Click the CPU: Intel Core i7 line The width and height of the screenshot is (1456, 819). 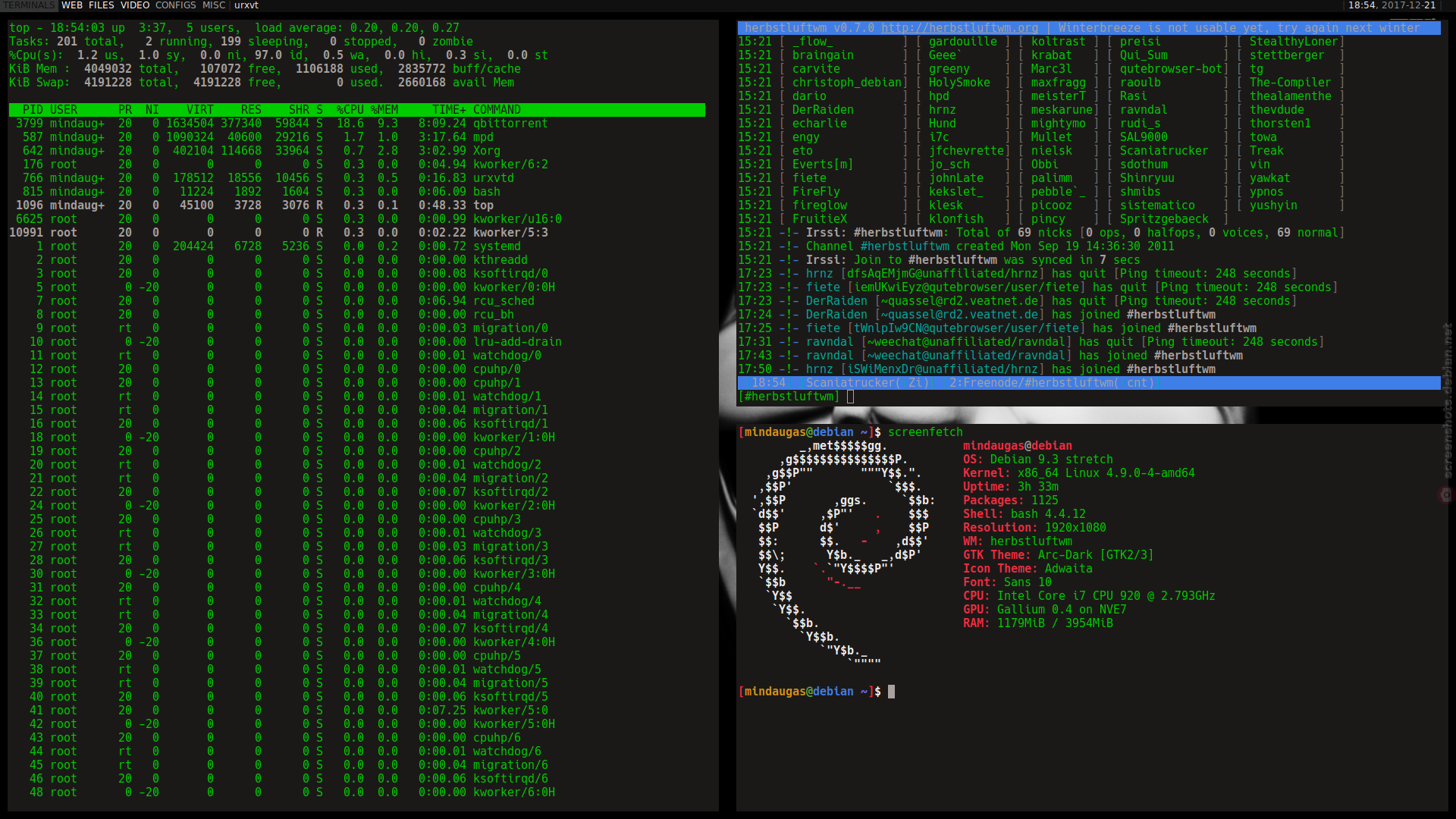click(1089, 596)
